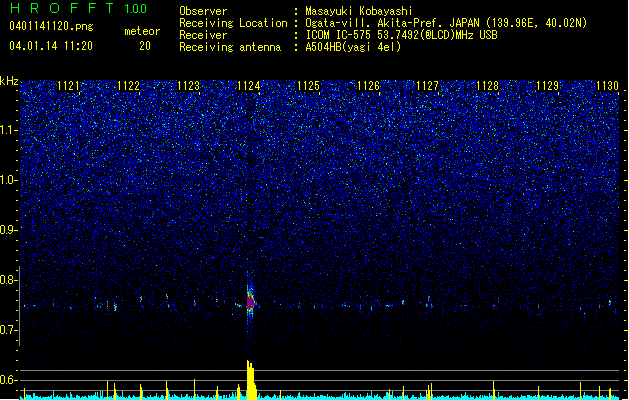Click the 1129 time axis label
Viewport: 629px width, 400px height.
tap(548, 85)
